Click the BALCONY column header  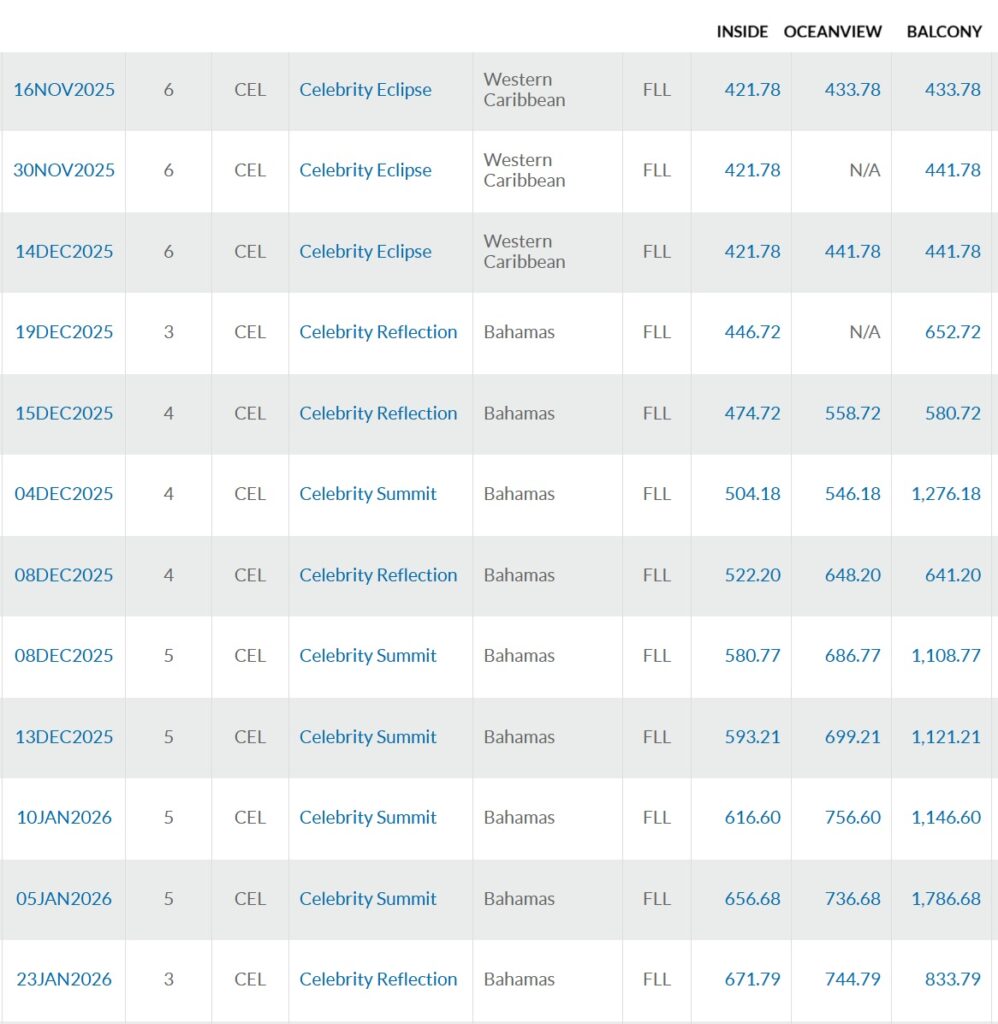click(x=944, y=32)
